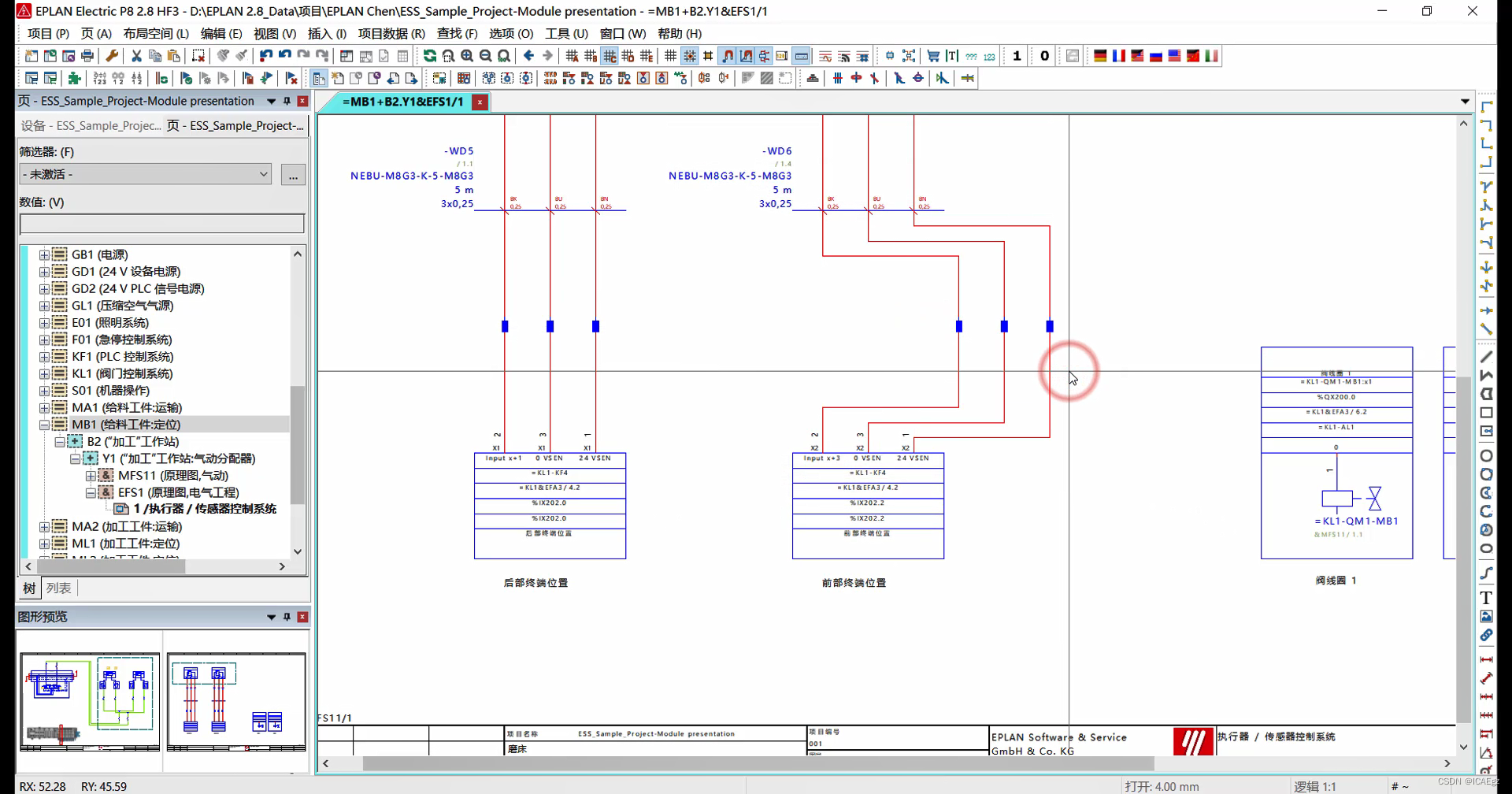Collapse the MB1 (给料工件:定位) tree node
This screenshot has width=1512, height=794.
pyautogui.click(x=44, y=425)
